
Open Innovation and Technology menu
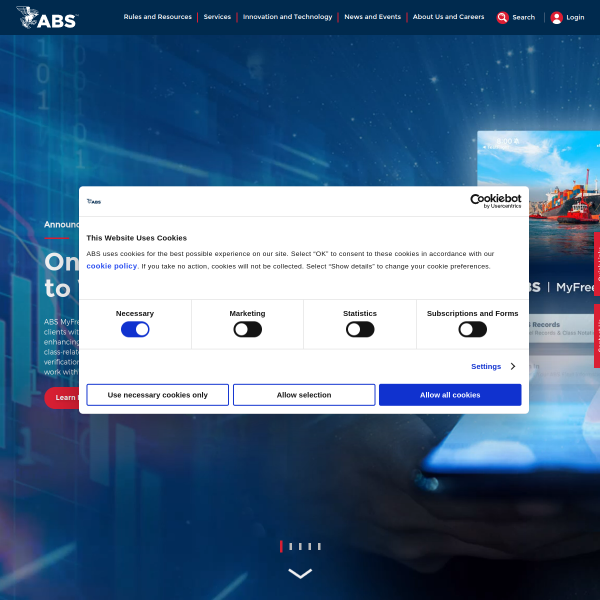[x=287, y=17]
